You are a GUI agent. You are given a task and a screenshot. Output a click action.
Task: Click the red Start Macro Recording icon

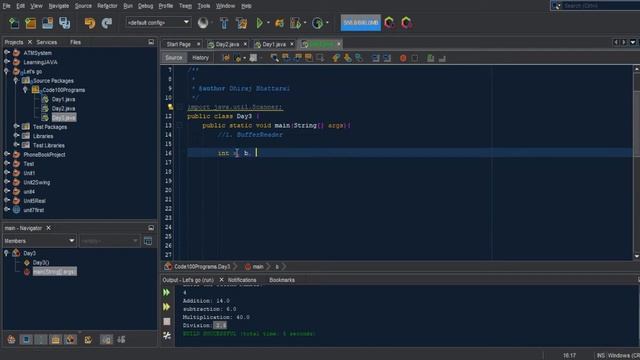tap(403, 58)
